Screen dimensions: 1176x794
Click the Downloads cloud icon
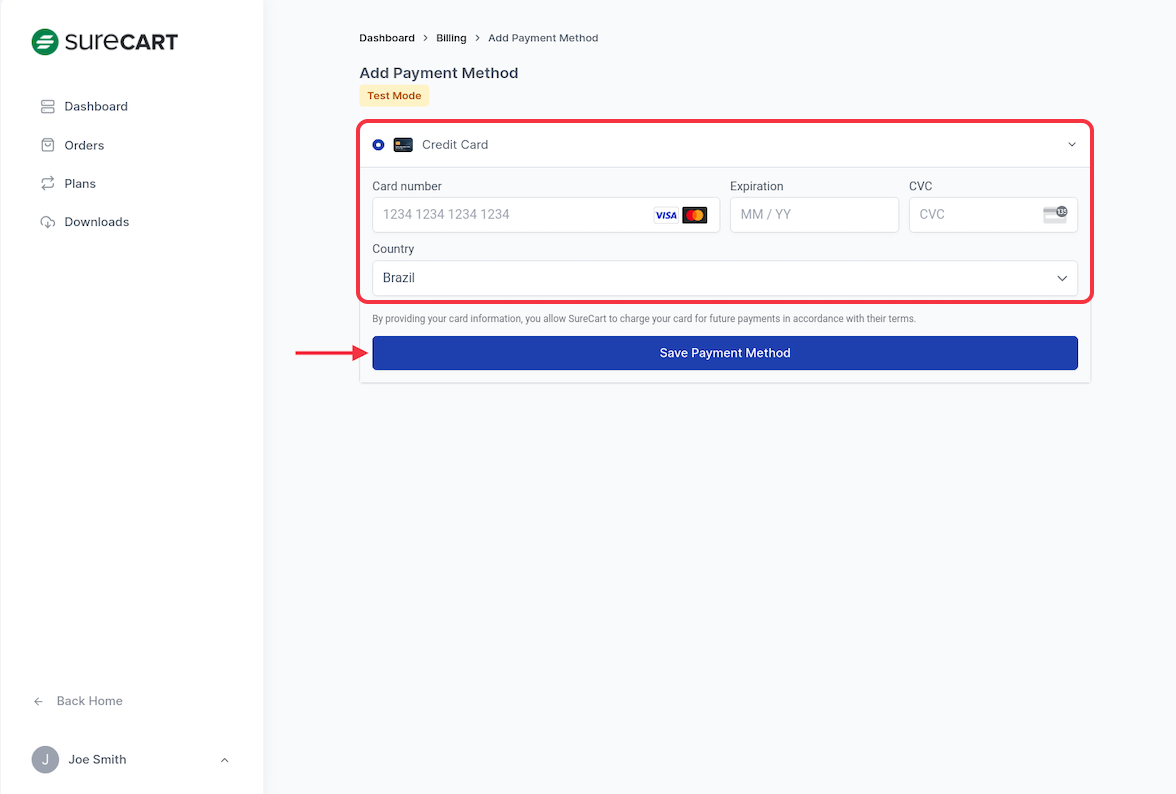[47, 222]
